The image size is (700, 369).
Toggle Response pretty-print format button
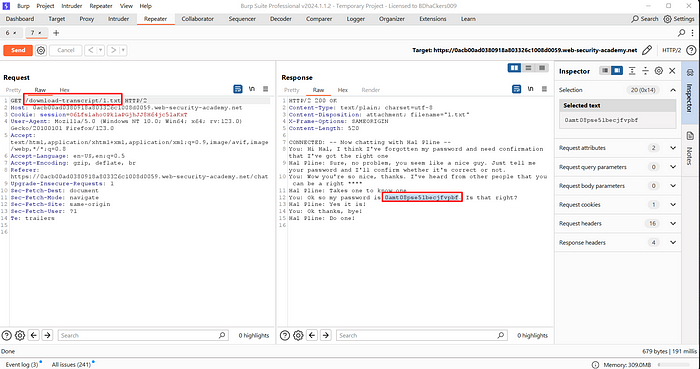tap(517, 89)
